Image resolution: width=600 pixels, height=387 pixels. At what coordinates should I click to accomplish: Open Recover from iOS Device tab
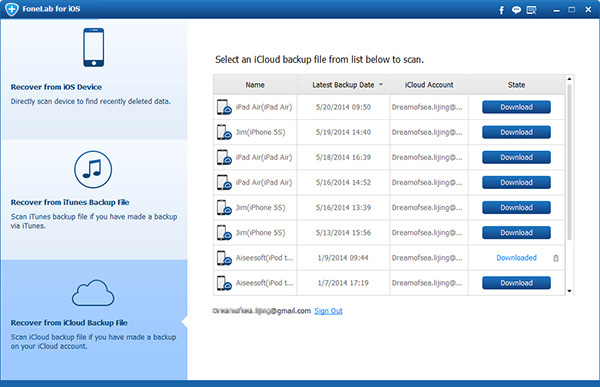(94, 79)
